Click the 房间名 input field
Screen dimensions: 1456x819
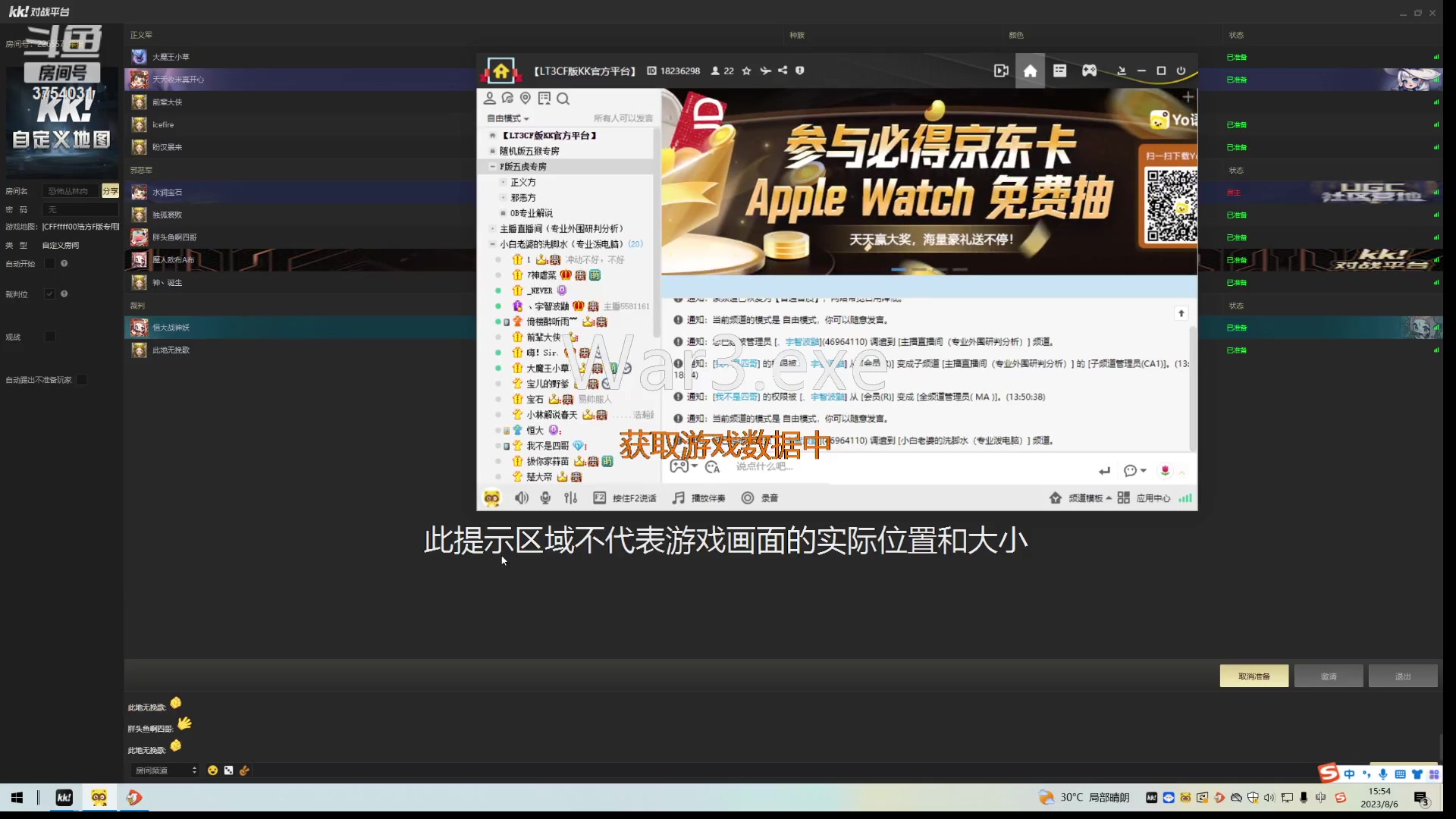coord(71,192)
